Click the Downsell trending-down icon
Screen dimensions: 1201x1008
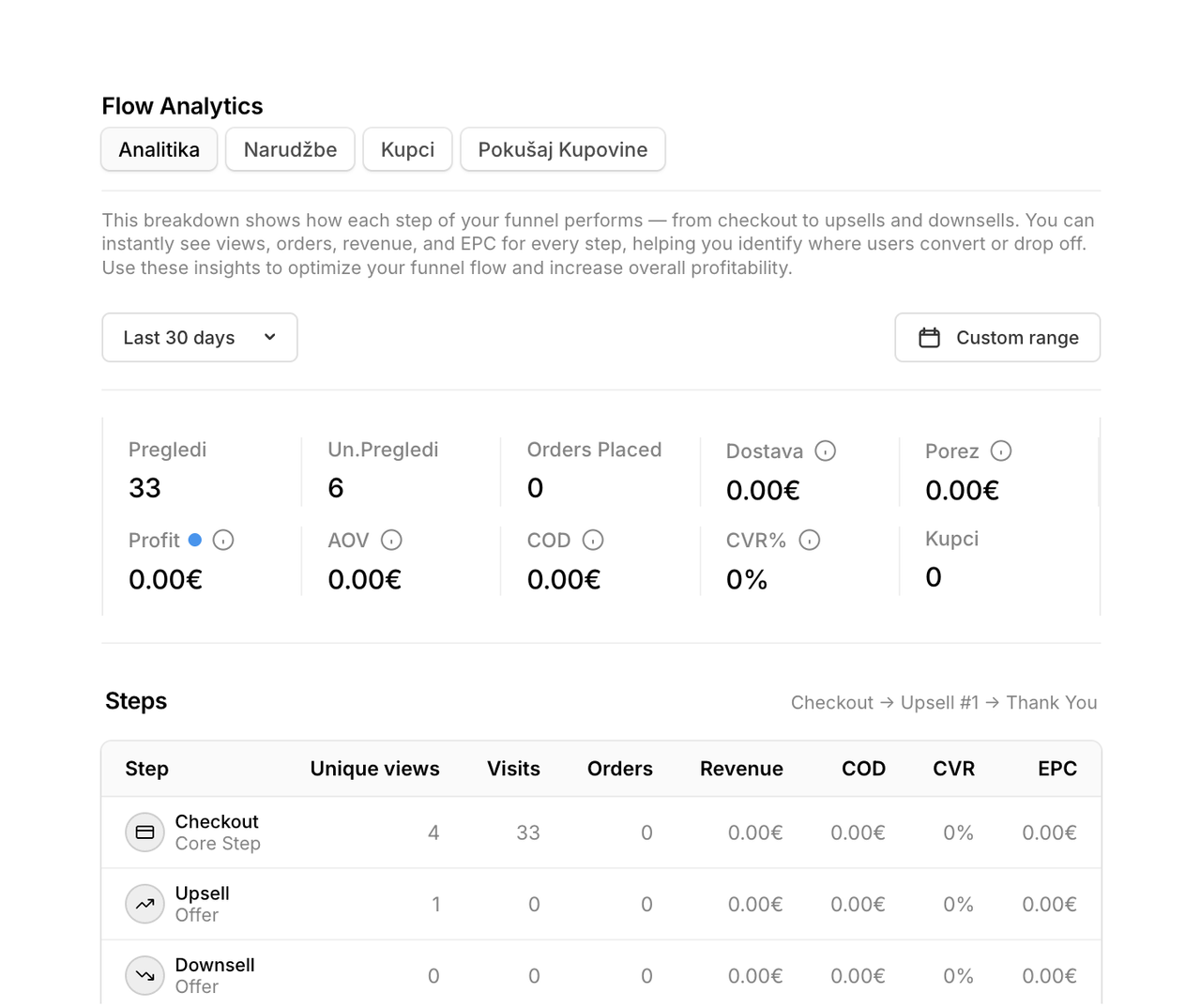144,975
